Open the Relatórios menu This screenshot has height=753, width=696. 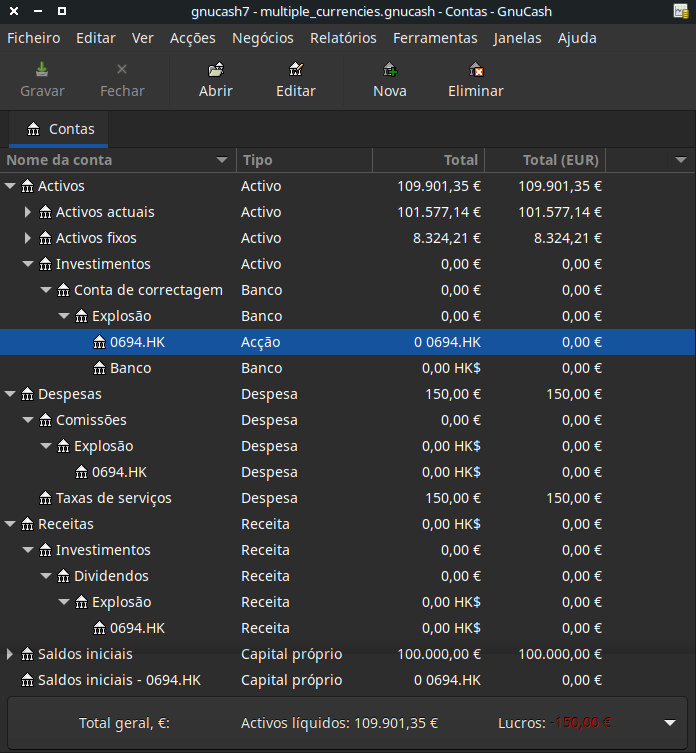[x=343, y=38]
